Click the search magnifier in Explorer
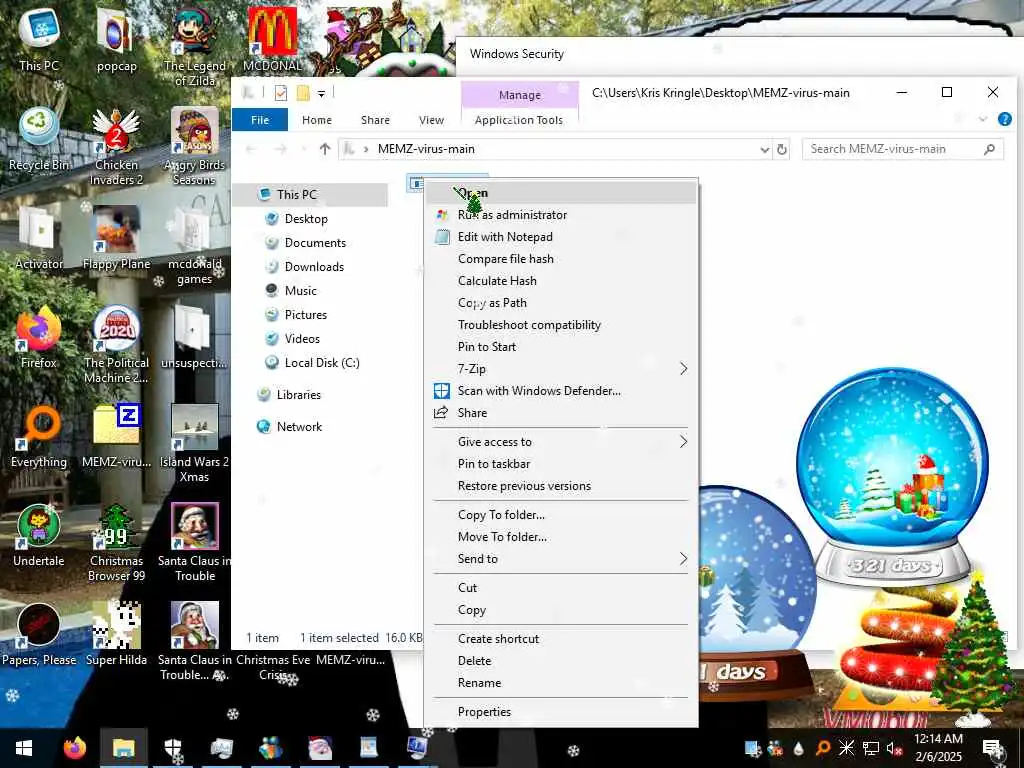The height and width of the screenshot is (768, 1024). point(989,149)
